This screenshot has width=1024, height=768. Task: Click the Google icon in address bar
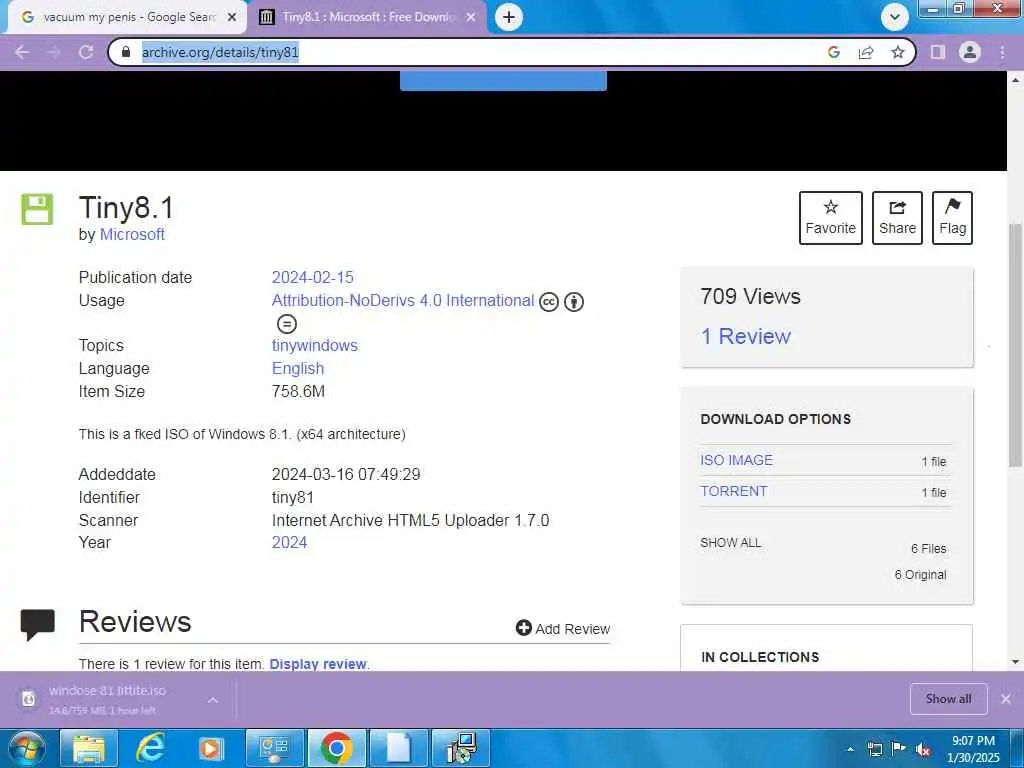click(x=833, y=52)
